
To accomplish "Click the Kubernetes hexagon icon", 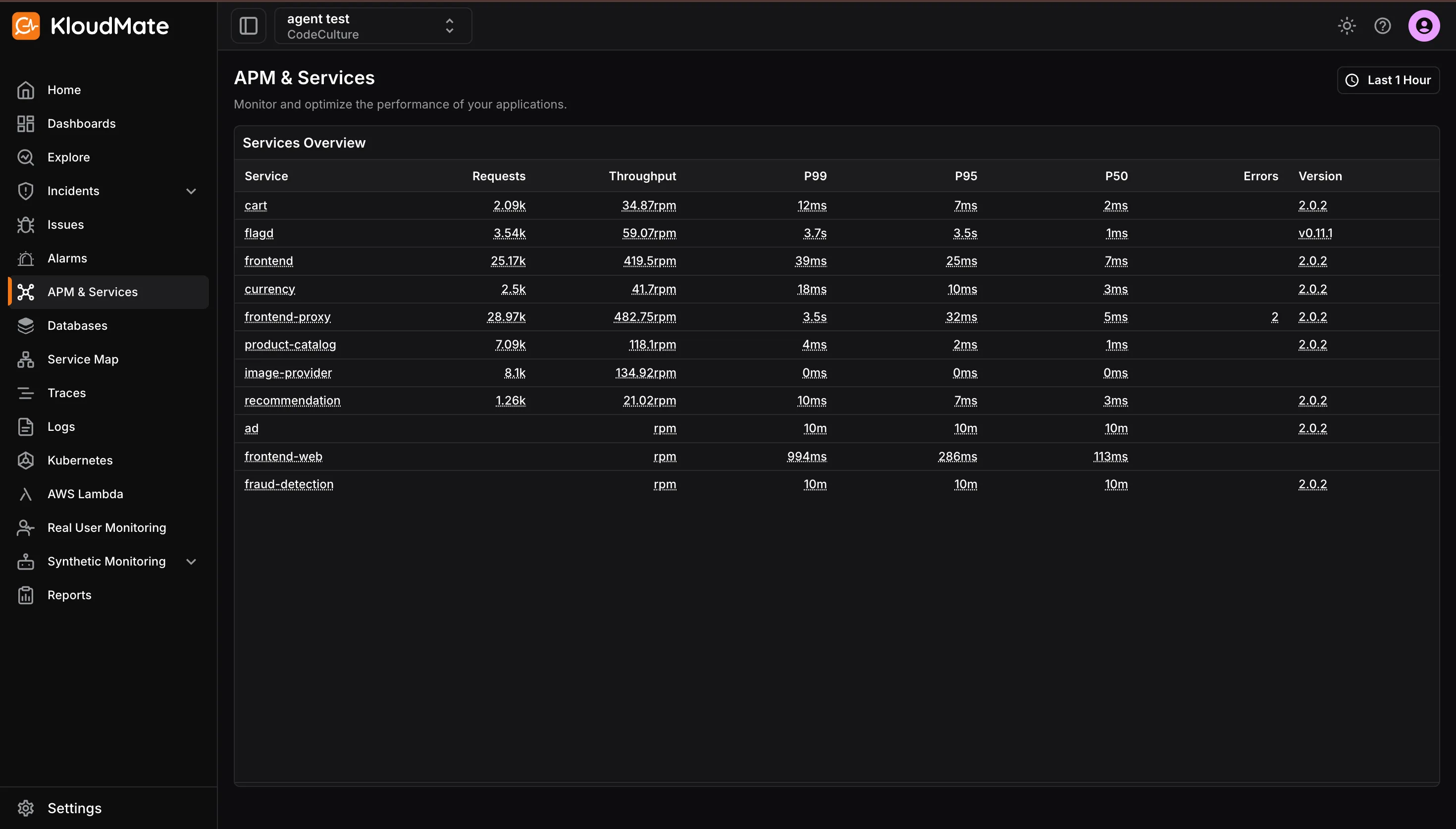I will [26, 460].
